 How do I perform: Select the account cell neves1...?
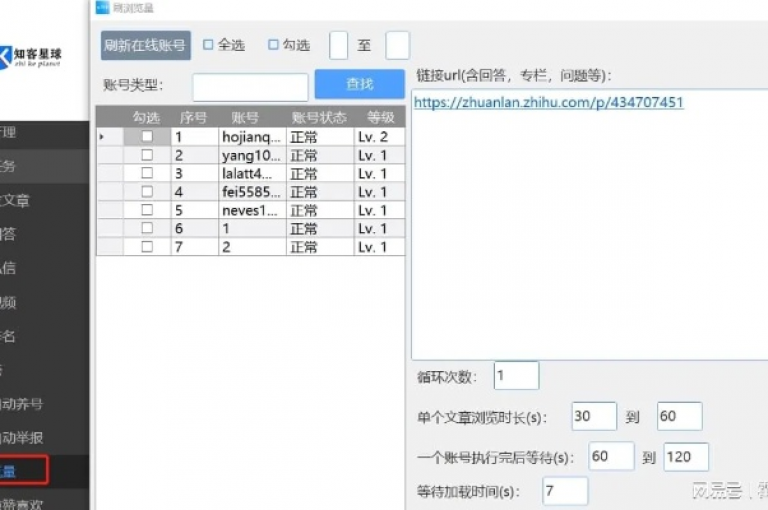click(252, 210)
